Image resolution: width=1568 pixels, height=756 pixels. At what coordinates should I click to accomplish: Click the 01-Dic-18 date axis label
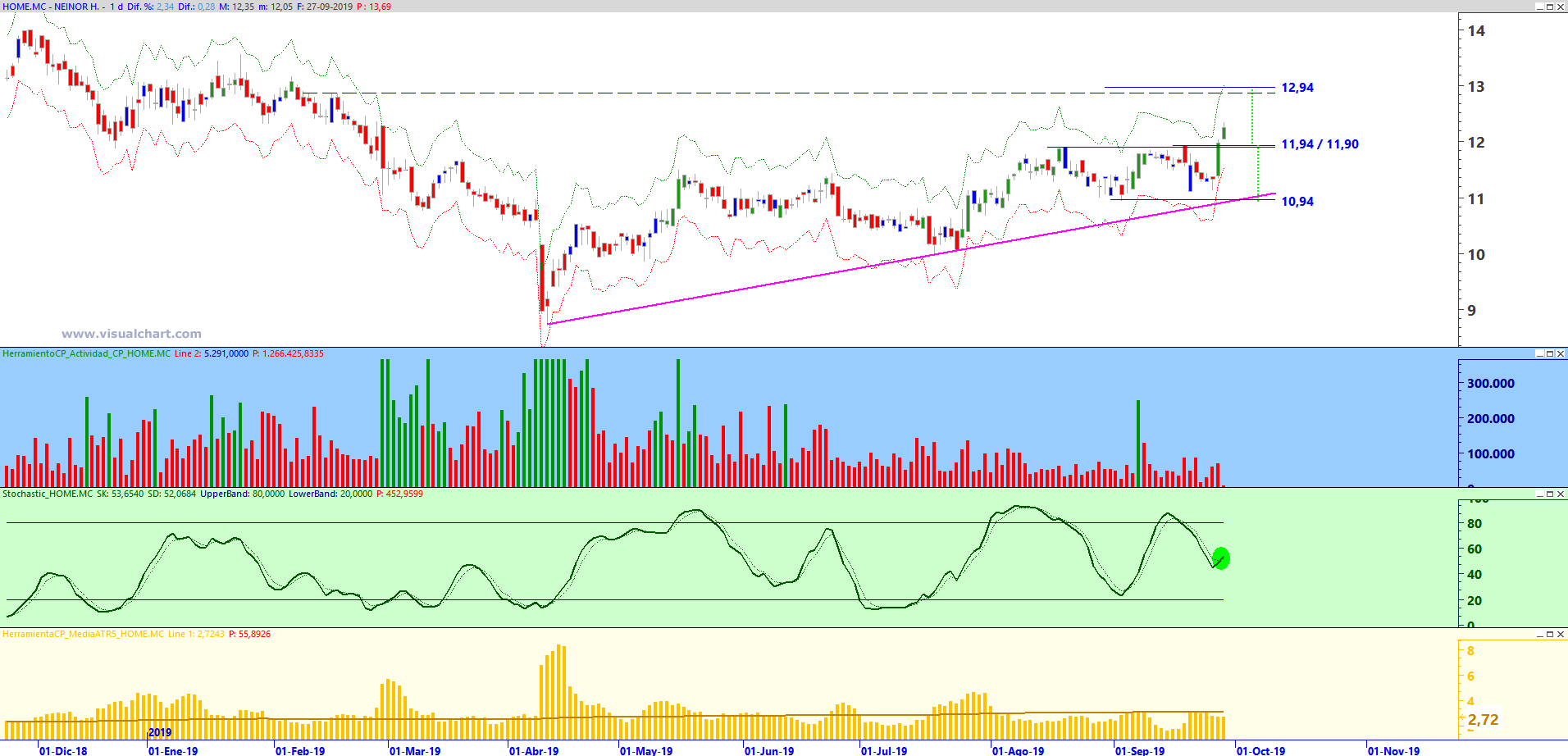click(63, 750)
